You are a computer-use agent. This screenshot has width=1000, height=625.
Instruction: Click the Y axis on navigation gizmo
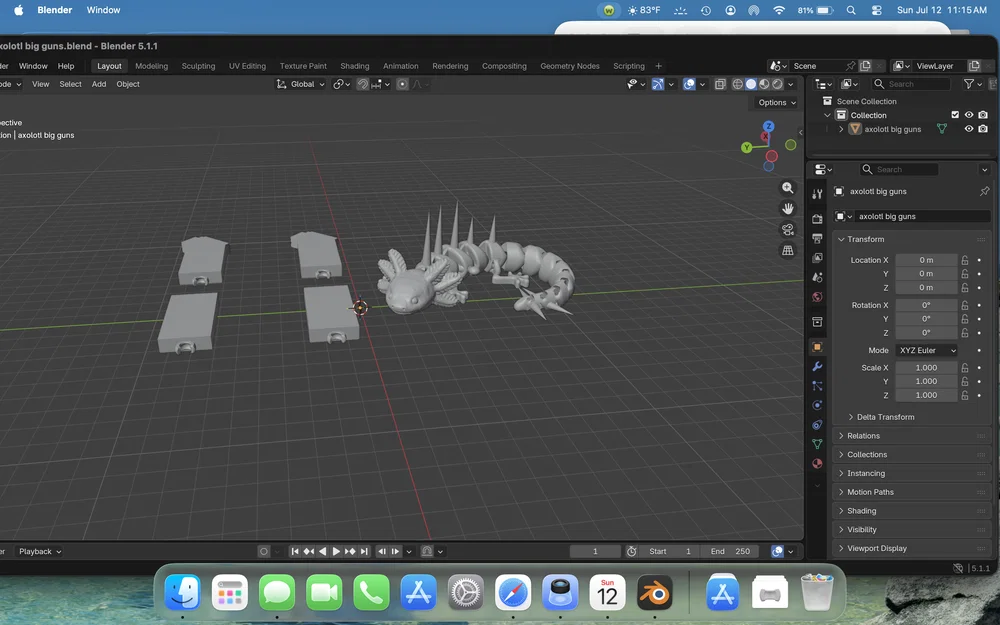click(747, 147)
